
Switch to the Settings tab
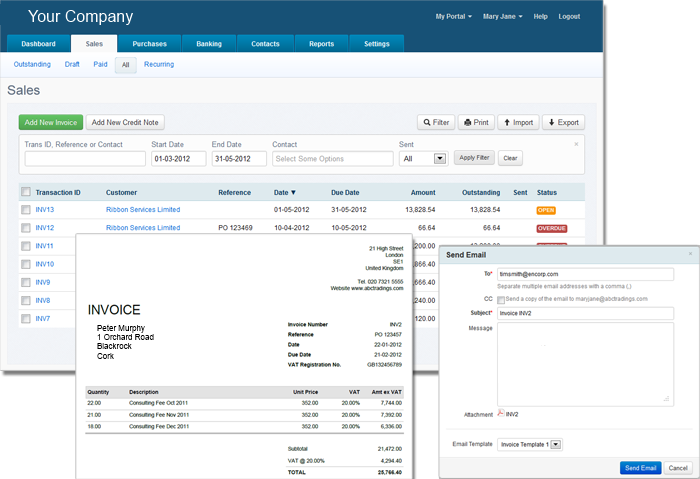coord(377,44)
